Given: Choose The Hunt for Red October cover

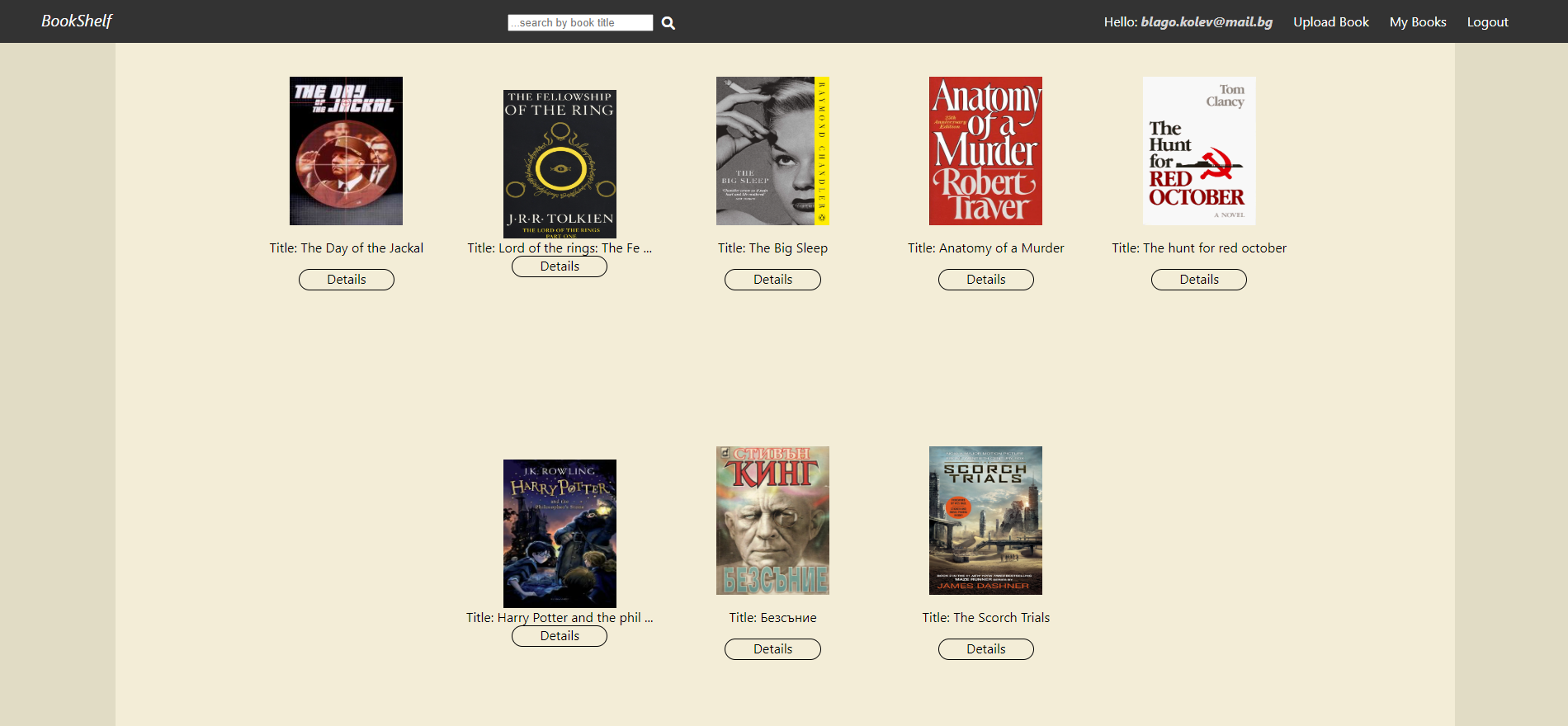Looking at the screenshot, I should pyautogui.click(x=1199, y=151).
